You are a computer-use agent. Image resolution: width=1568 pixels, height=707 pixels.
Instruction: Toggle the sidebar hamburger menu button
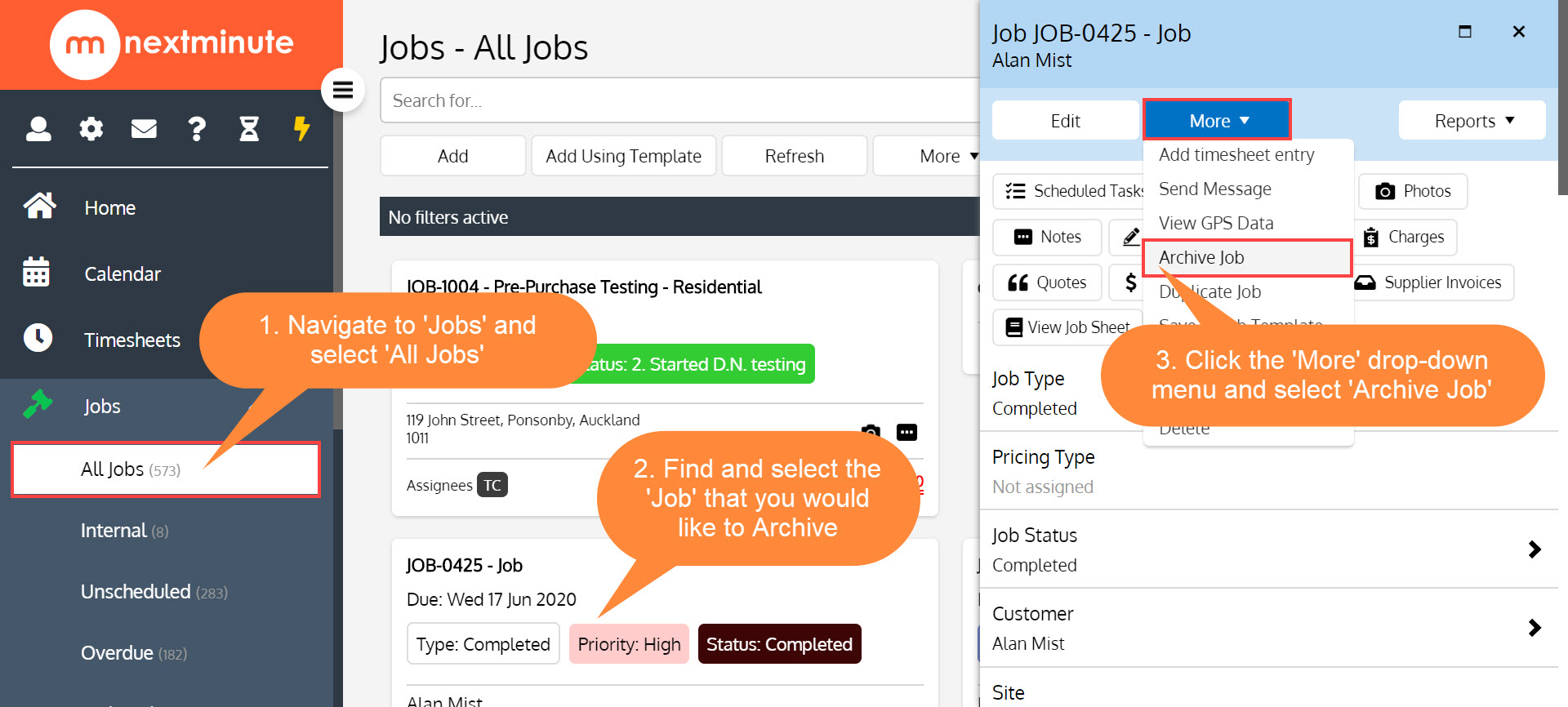point(343,90)
